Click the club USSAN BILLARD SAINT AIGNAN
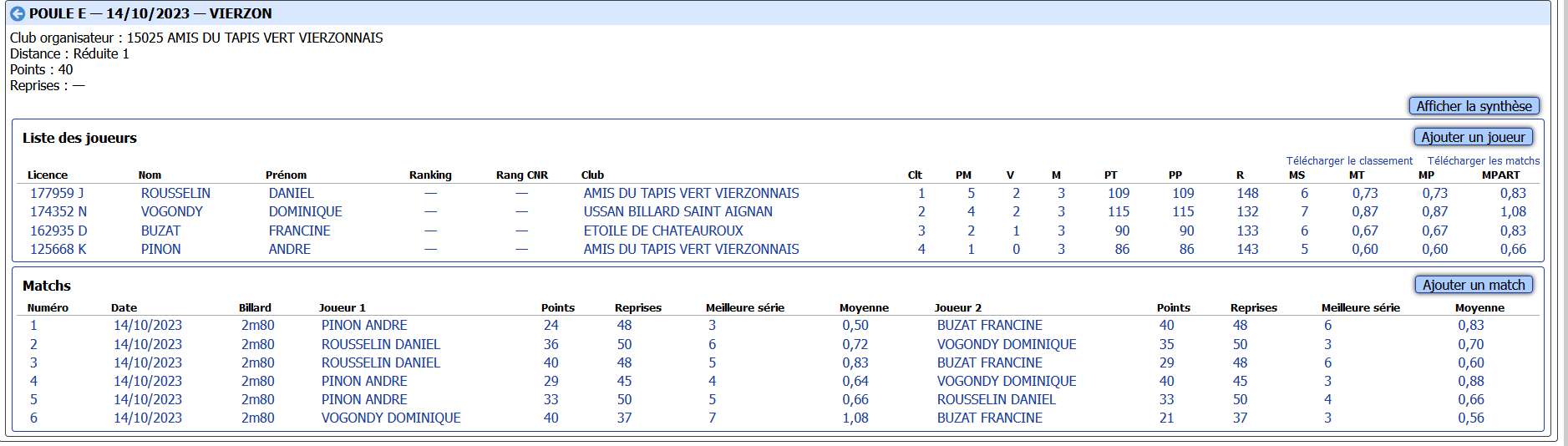This screenshot has height=446, width=1568. click(x=677, y=211)
